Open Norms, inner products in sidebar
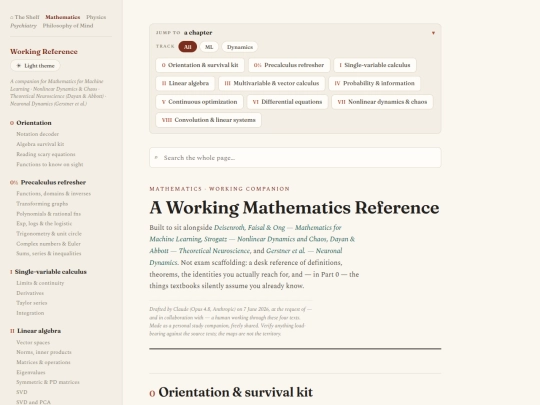 click(x=44, y=352)
